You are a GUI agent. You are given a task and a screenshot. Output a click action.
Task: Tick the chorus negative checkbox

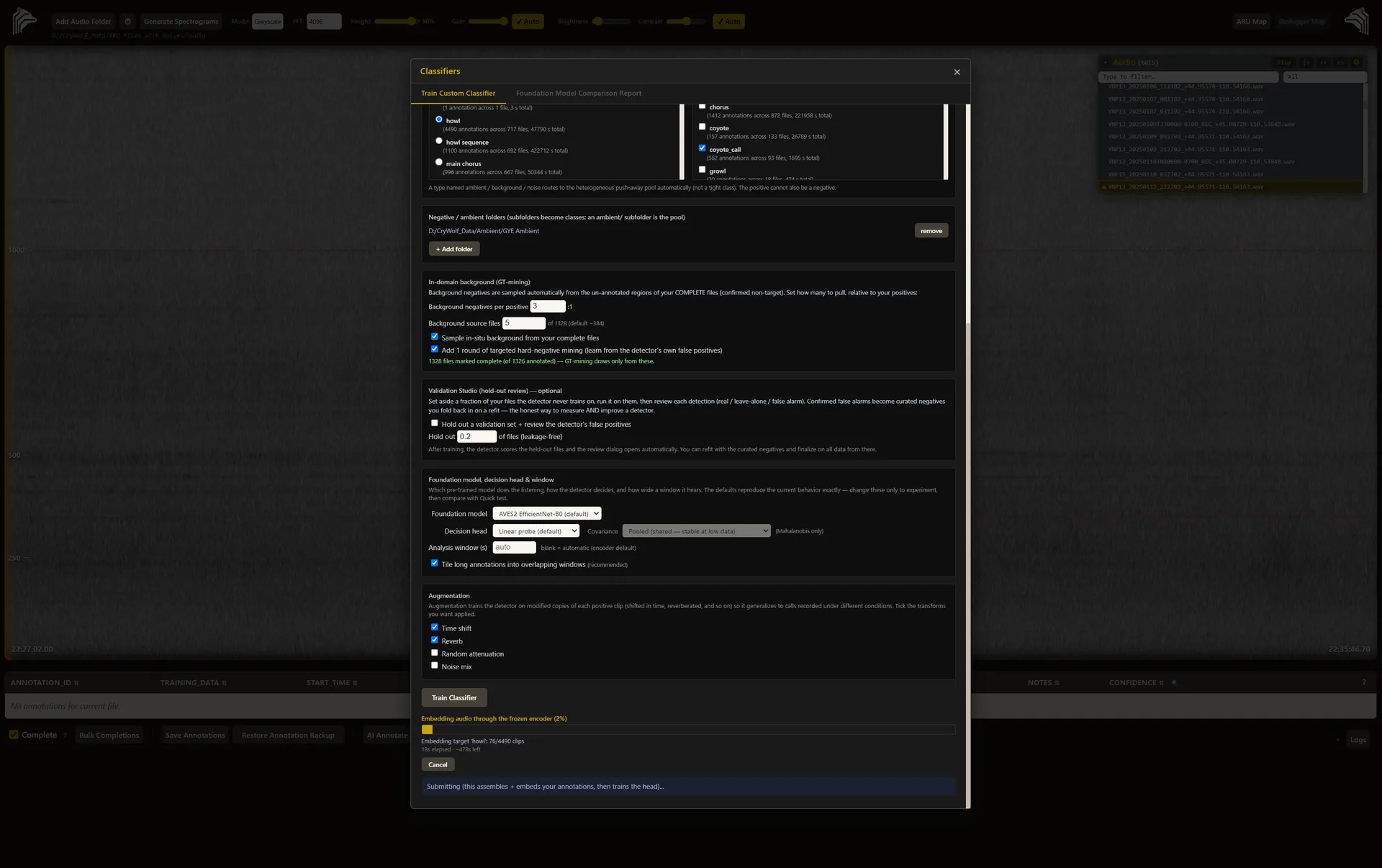pyautogui.click(x=702, y=106)
